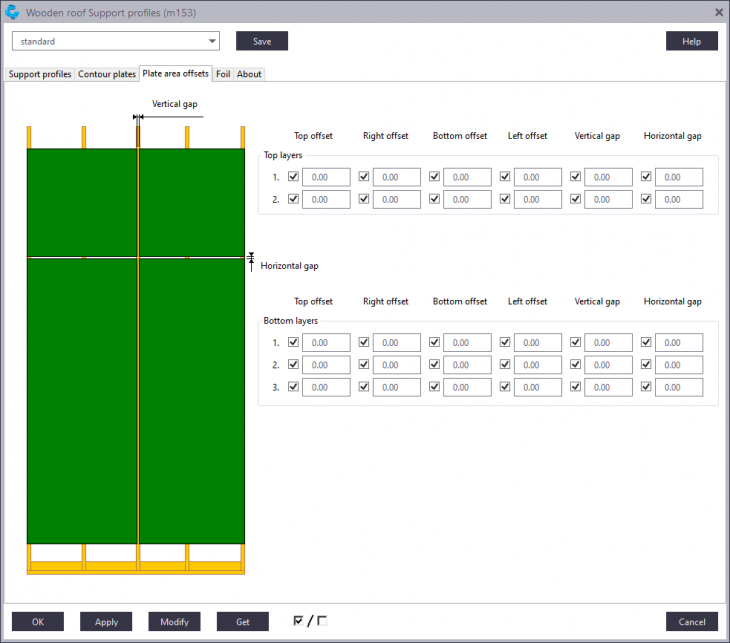730x643 pixels.
Task: Click the Get button
Action: tap(242, 621)
